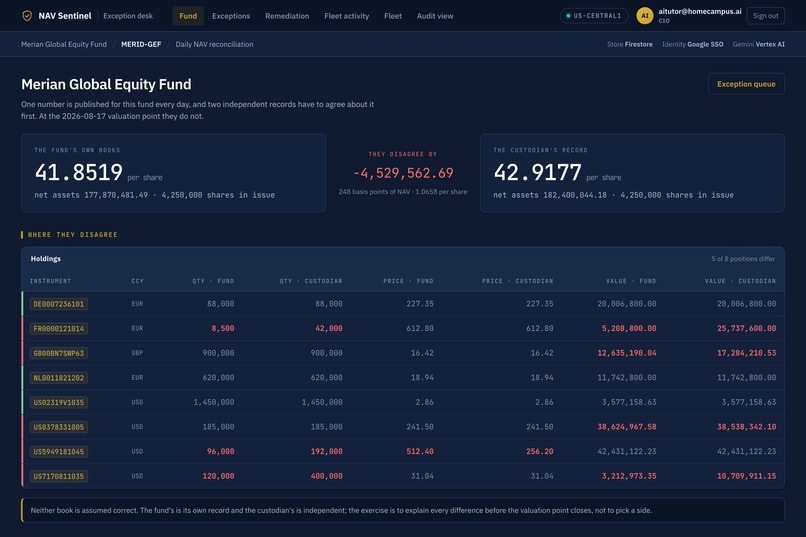
Task: Select instrument tag FR0000121014
Action: (59, 328)
